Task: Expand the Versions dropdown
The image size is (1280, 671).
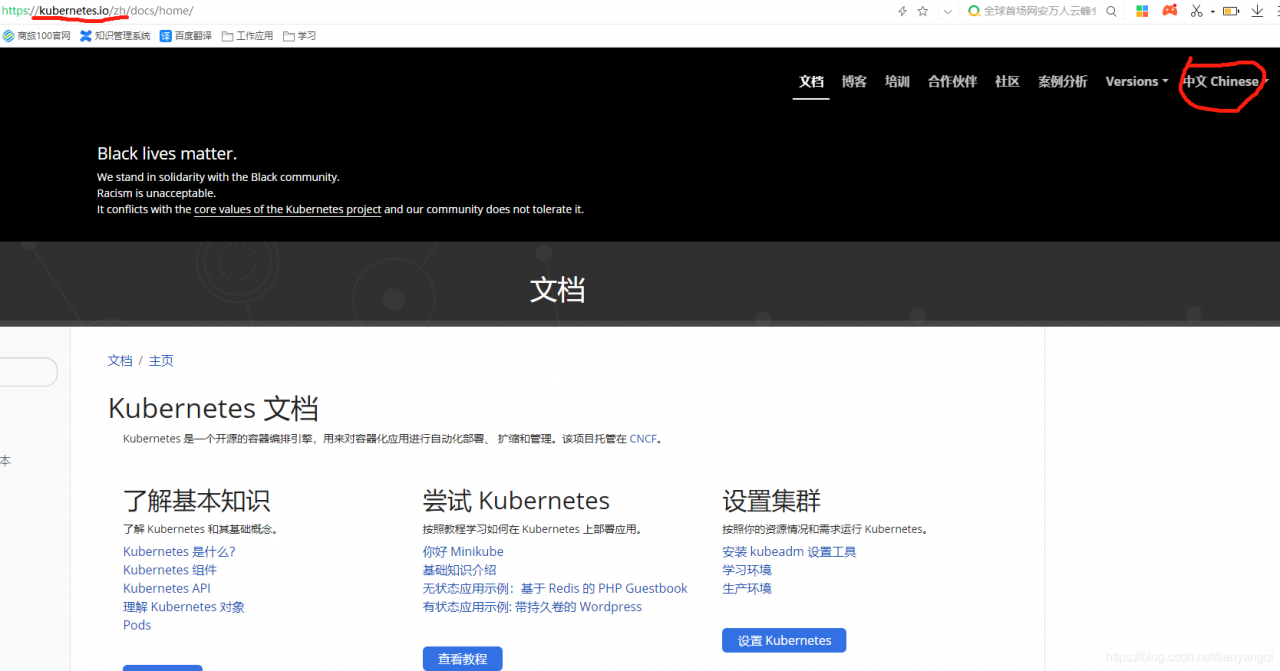Action: coord(1137,82)
